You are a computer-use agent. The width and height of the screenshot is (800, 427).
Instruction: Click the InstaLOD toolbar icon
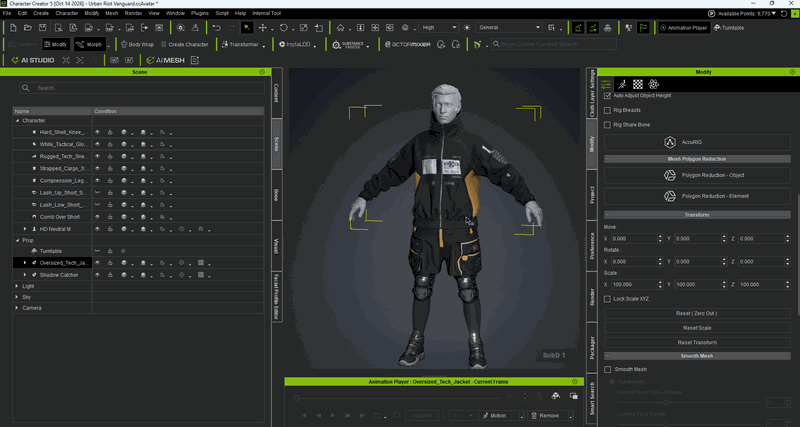click(295, 44)
